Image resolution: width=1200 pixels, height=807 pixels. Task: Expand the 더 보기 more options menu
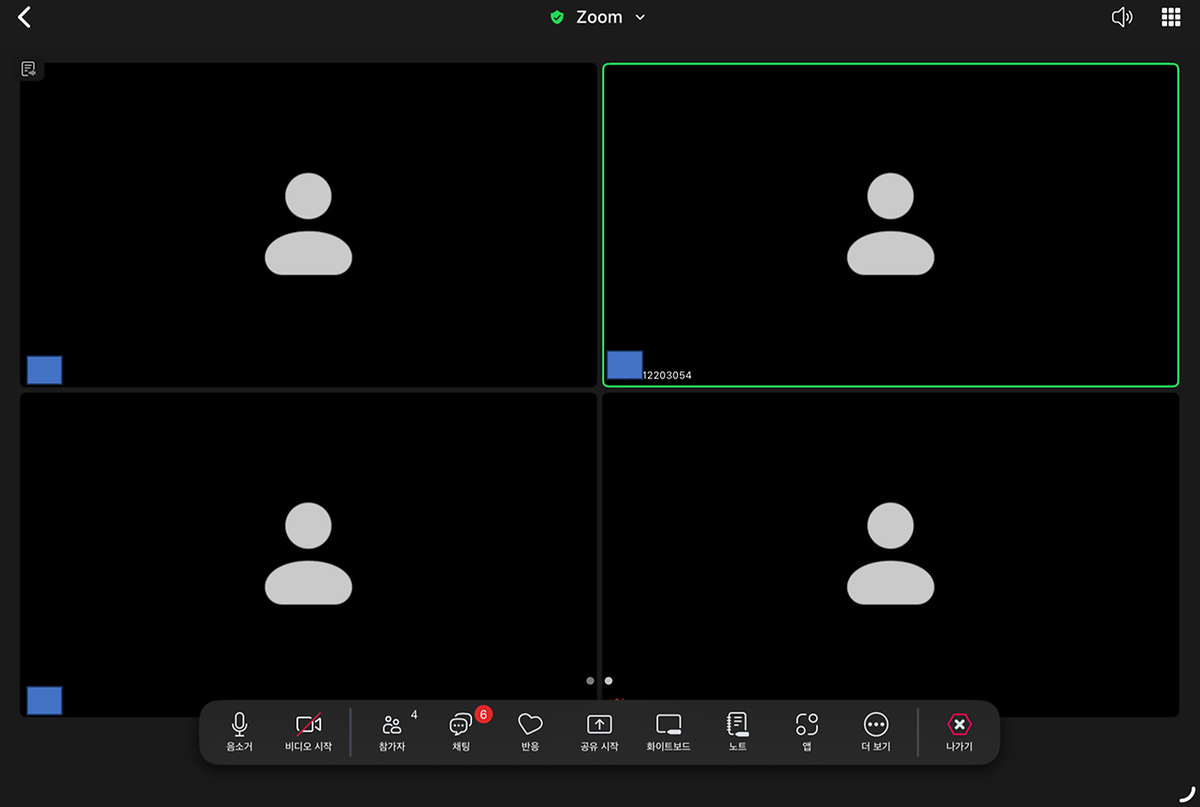click(876, 733)
